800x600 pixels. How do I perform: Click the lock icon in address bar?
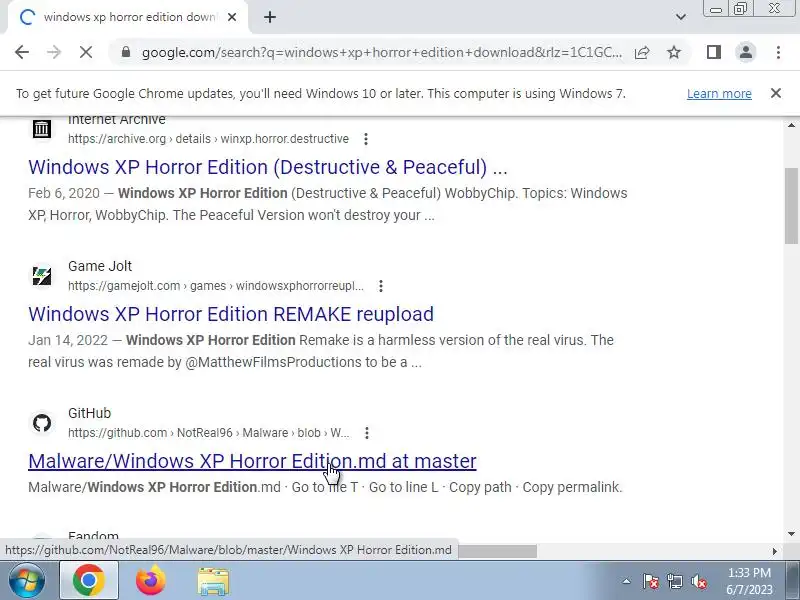[x=126, y=52]
